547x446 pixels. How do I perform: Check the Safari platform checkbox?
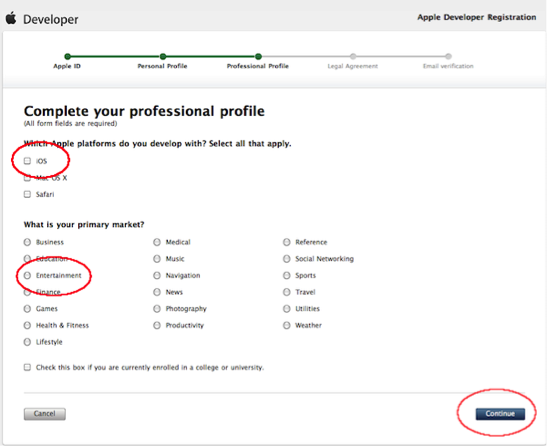27,194
